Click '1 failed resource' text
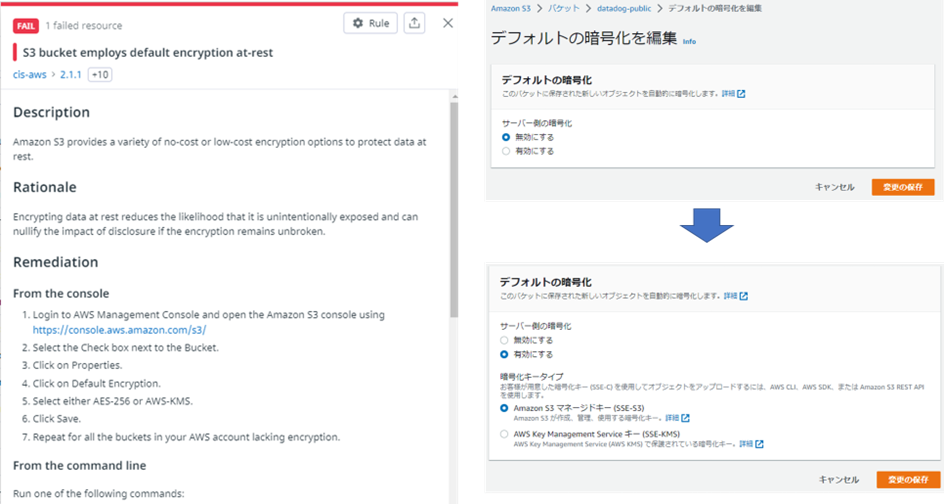 (x=84, y=26)
